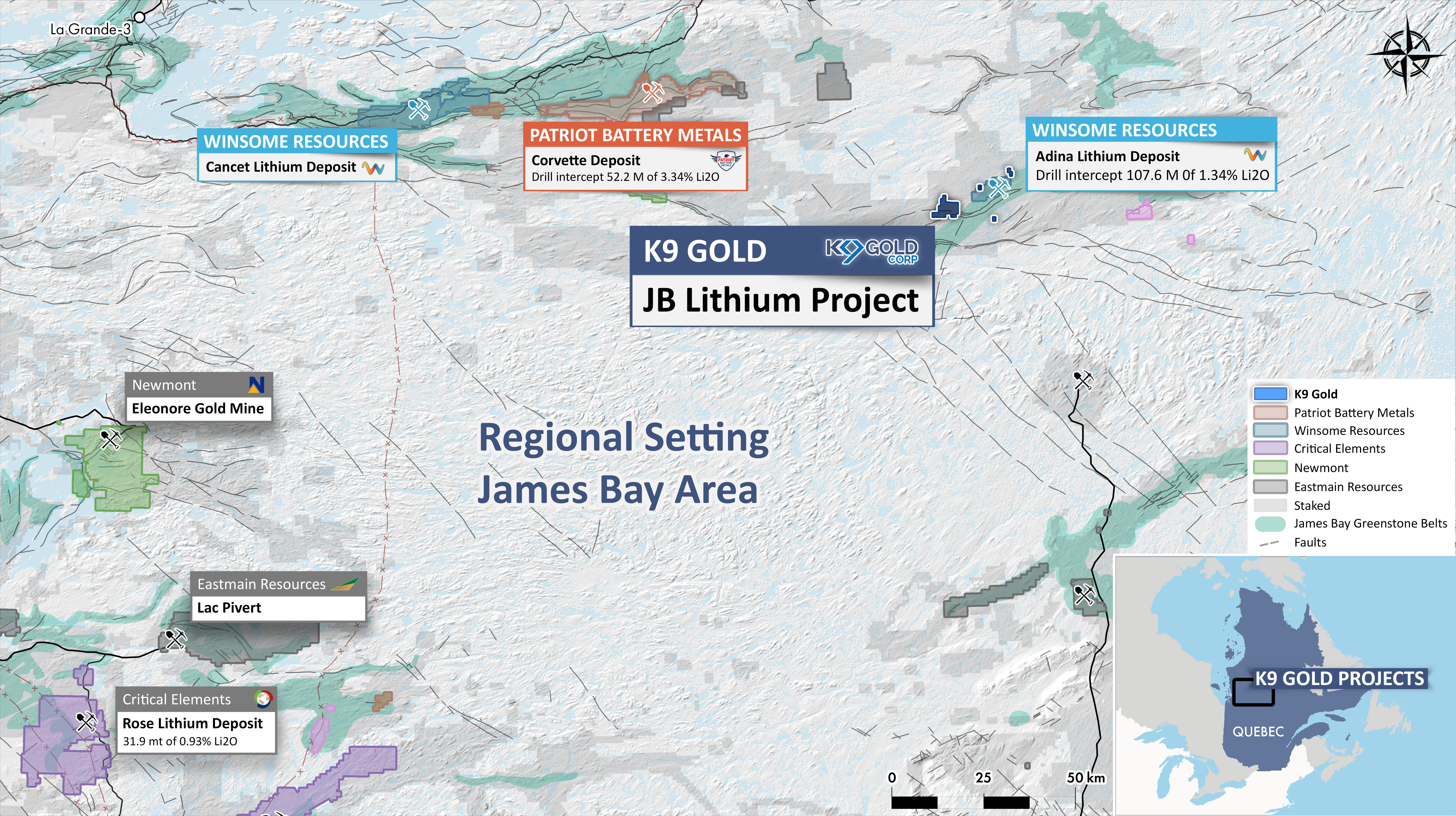The height and width of the screenshot is (816, 1456).
Task: Click the Newmont N logo
Action: 256,385
